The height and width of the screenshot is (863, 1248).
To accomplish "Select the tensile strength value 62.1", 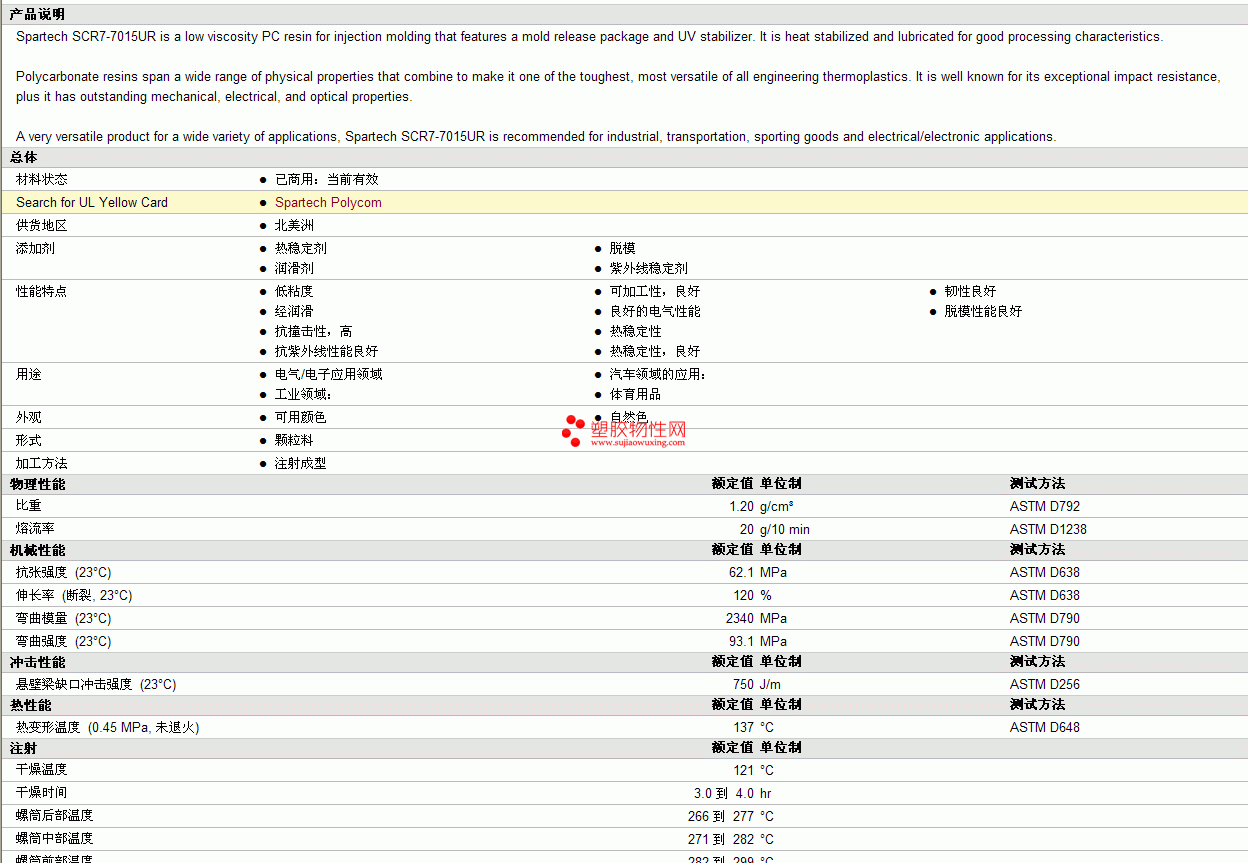I will tap(741, 572).
